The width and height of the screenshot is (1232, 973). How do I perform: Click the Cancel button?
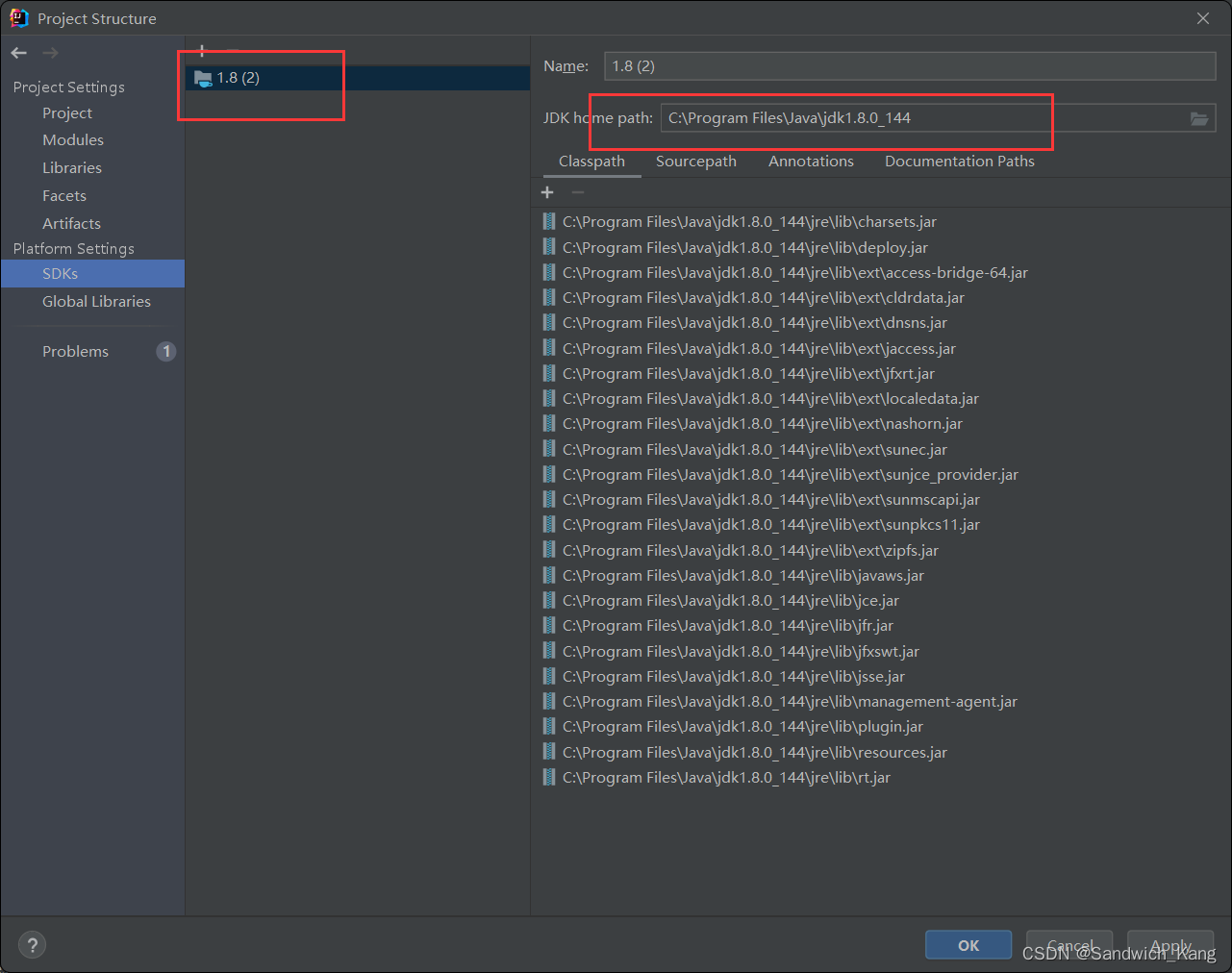click(x=1069, y=945)
